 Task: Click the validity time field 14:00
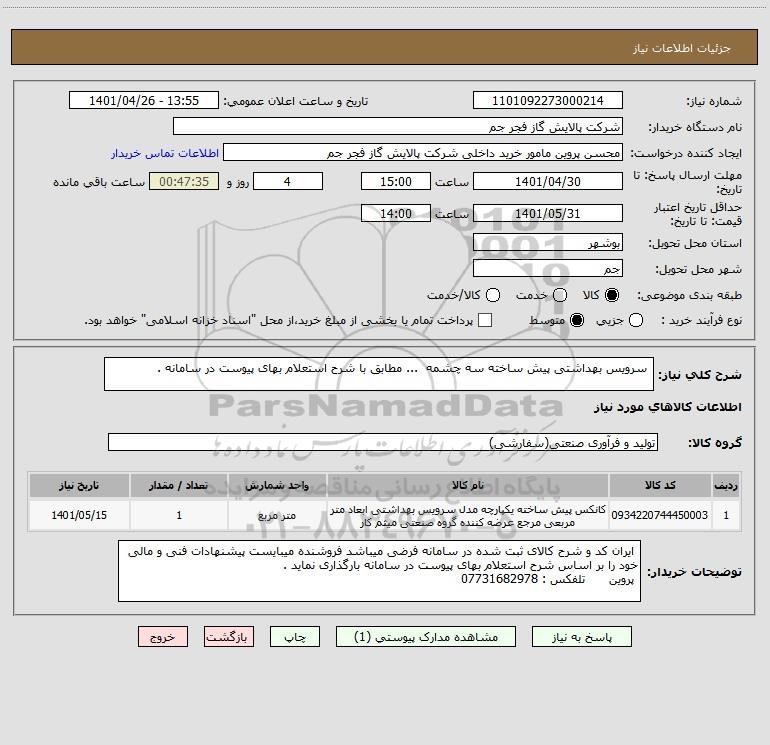[x=396, y=213]
